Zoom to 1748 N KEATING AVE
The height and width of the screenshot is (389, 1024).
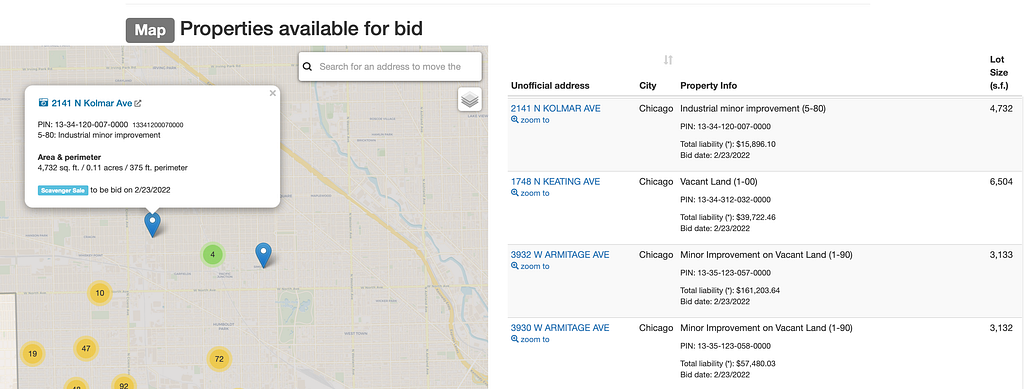pos(530,193)
